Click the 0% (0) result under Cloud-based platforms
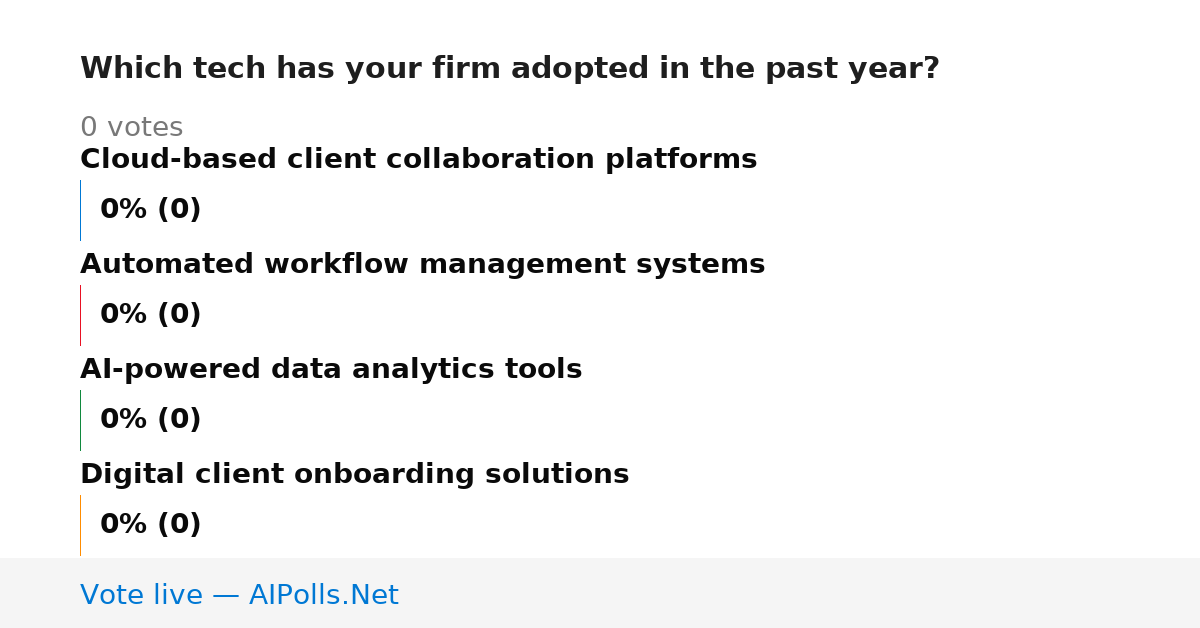Viewport: 1200px width, 628px height. click(150, 210)
